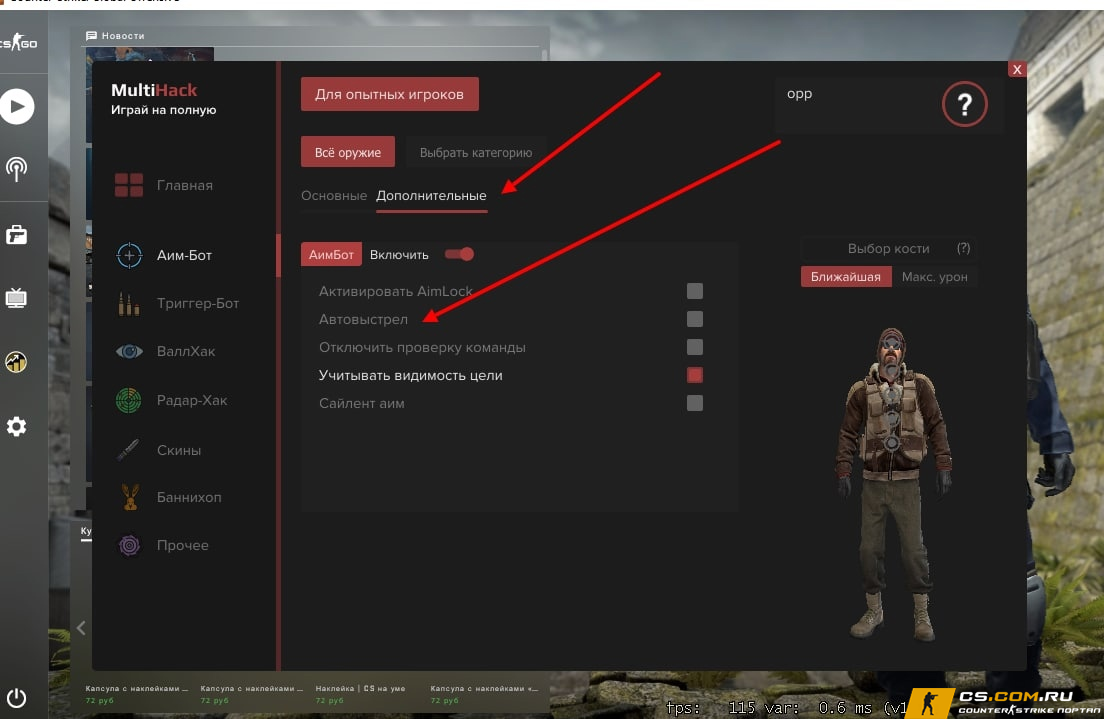Switch to the Основные tab

[334, 196]
